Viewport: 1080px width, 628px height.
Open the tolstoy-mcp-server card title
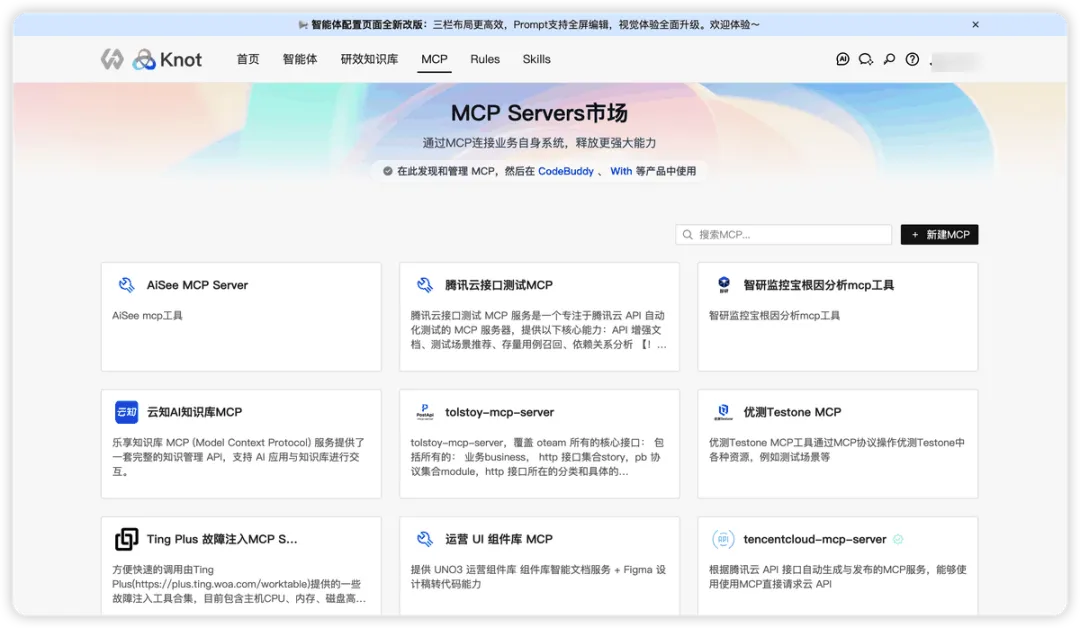(499, 412)
